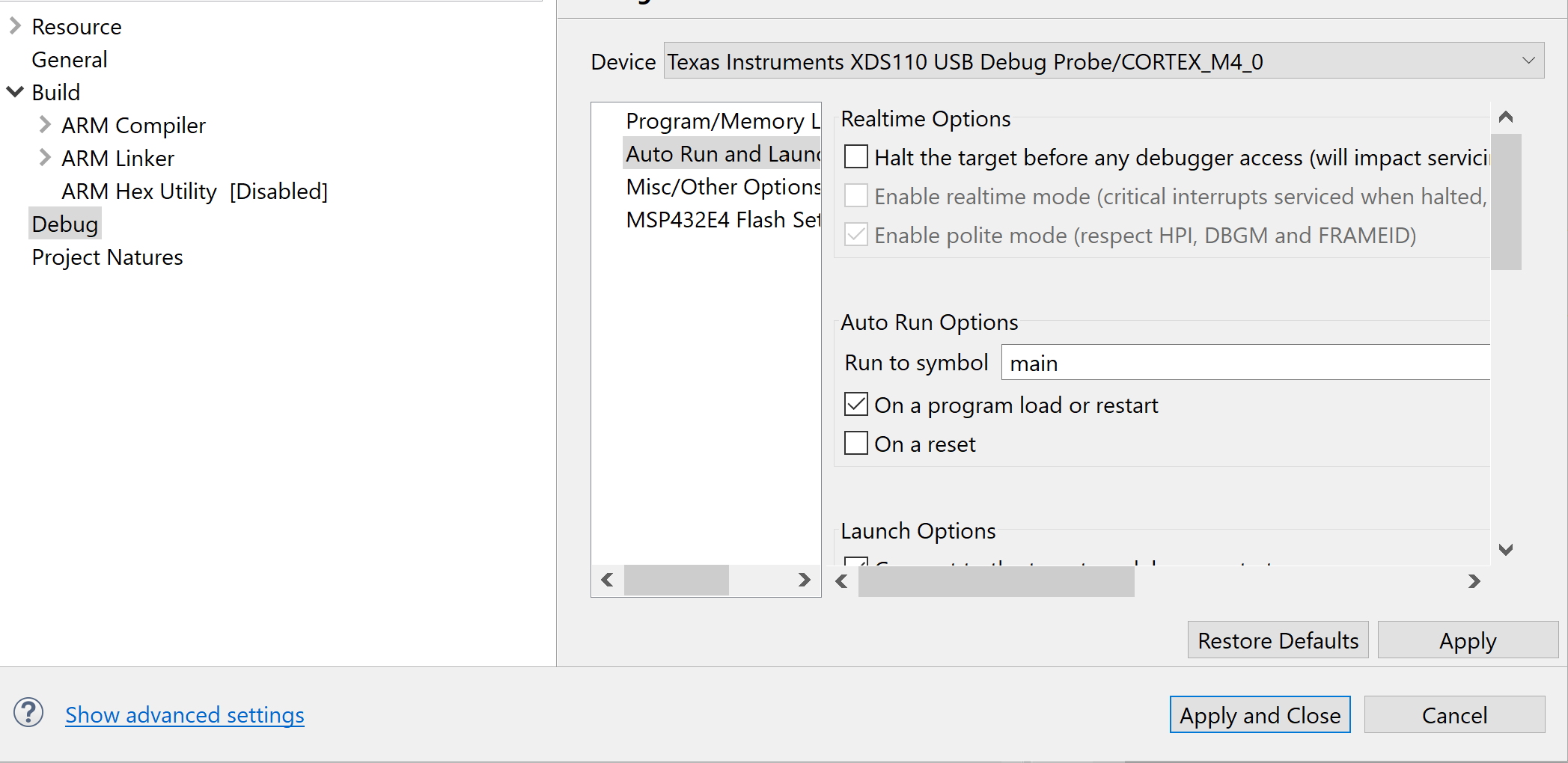Uncheck On a program load or restart

tap(855, 405)
